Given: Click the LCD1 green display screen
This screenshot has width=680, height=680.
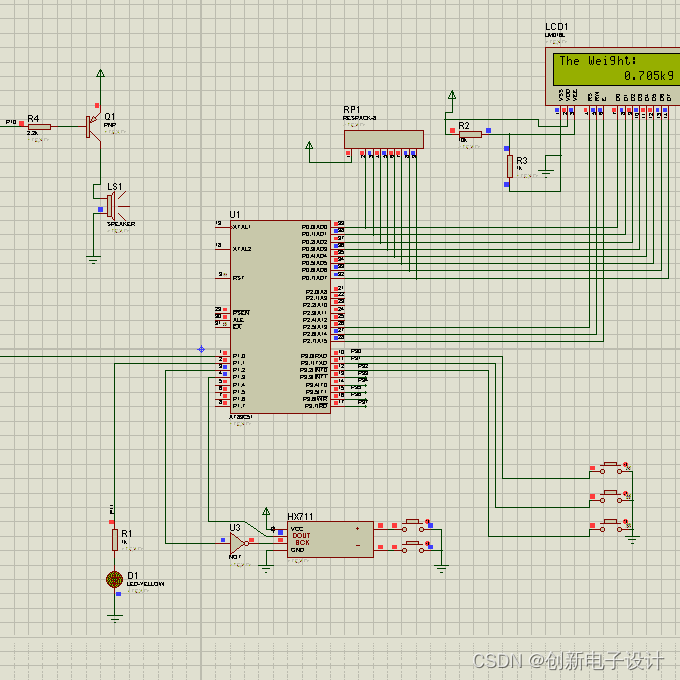Looking at the screenshot, I should tap(616, 69).
